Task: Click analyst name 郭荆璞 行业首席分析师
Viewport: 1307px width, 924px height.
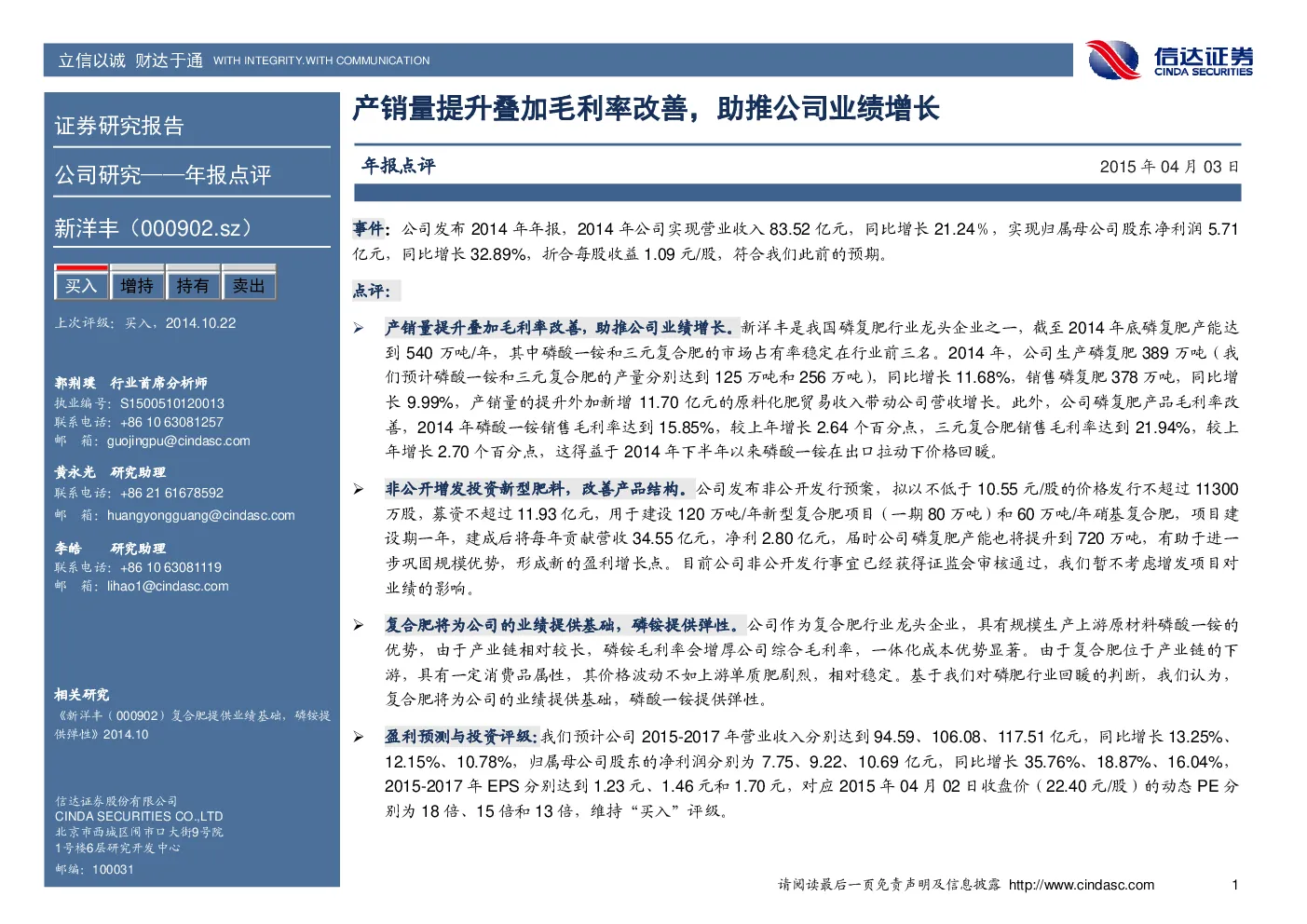Action: (130, 383)
